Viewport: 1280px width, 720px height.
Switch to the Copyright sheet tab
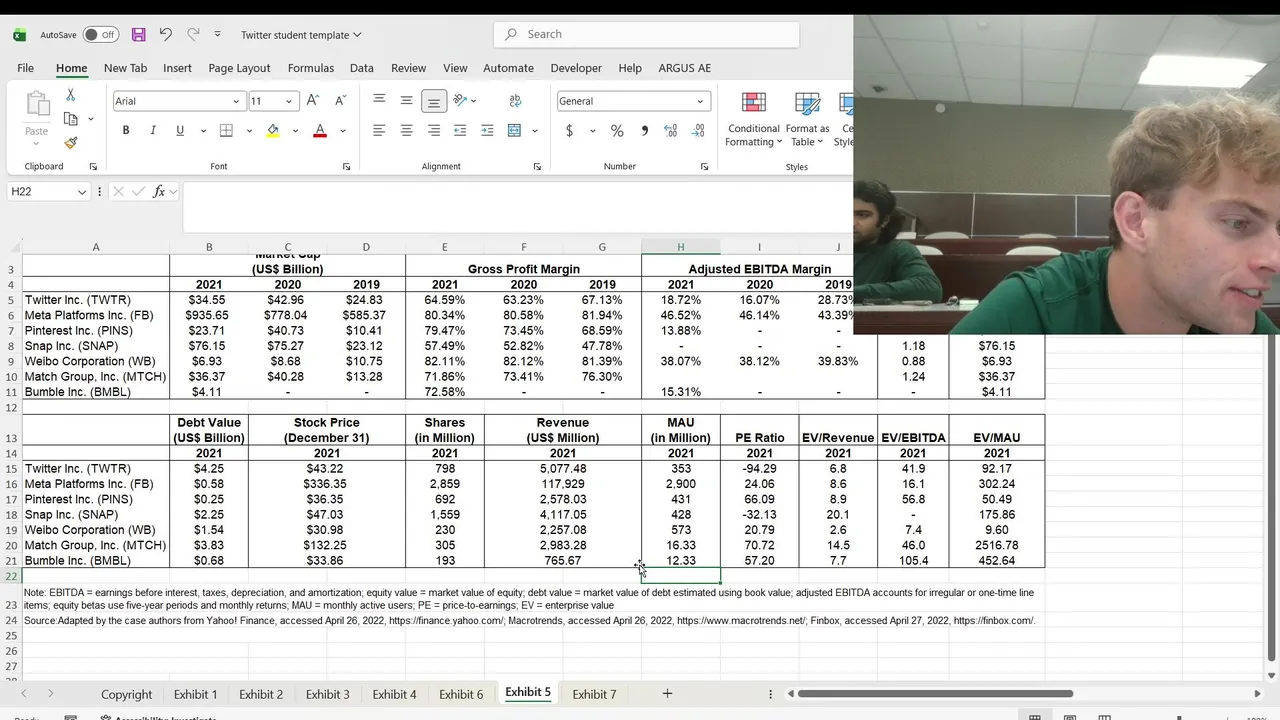(x=126, y=694)
